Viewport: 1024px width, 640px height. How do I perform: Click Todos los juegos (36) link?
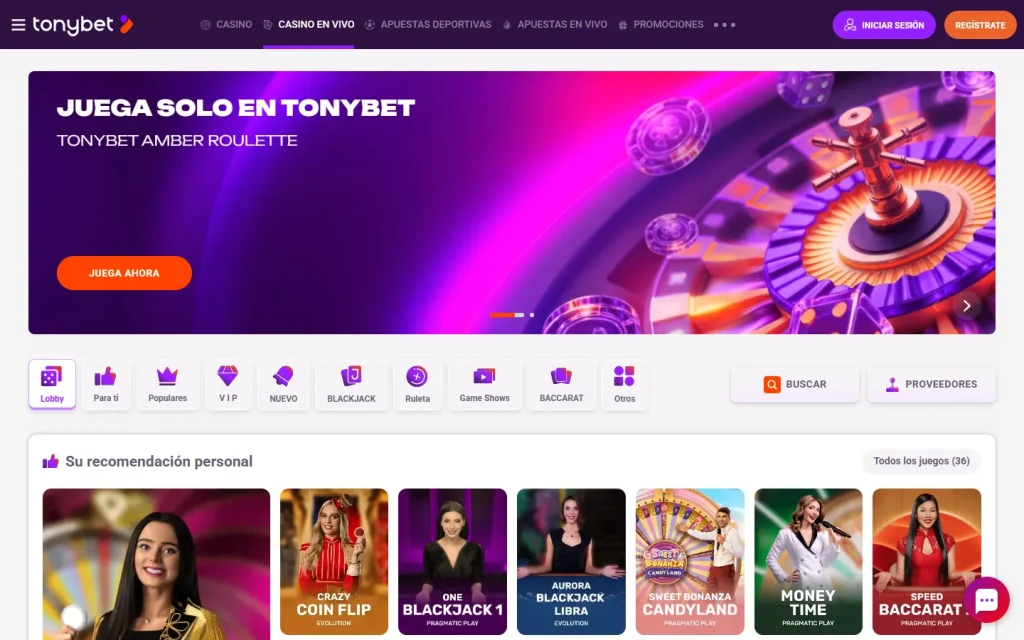click(x=921, y=461)
